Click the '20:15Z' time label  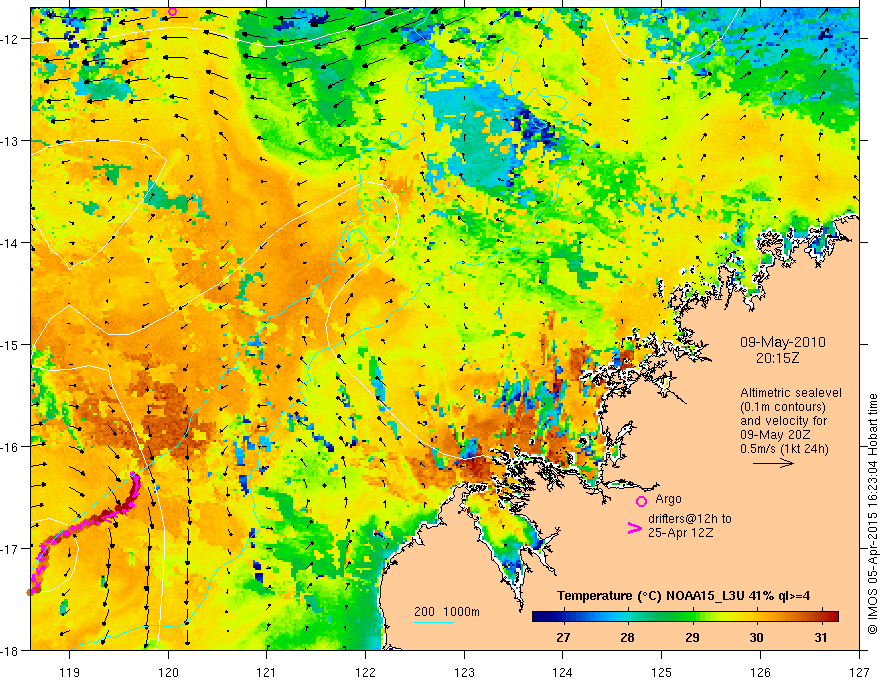777,357
